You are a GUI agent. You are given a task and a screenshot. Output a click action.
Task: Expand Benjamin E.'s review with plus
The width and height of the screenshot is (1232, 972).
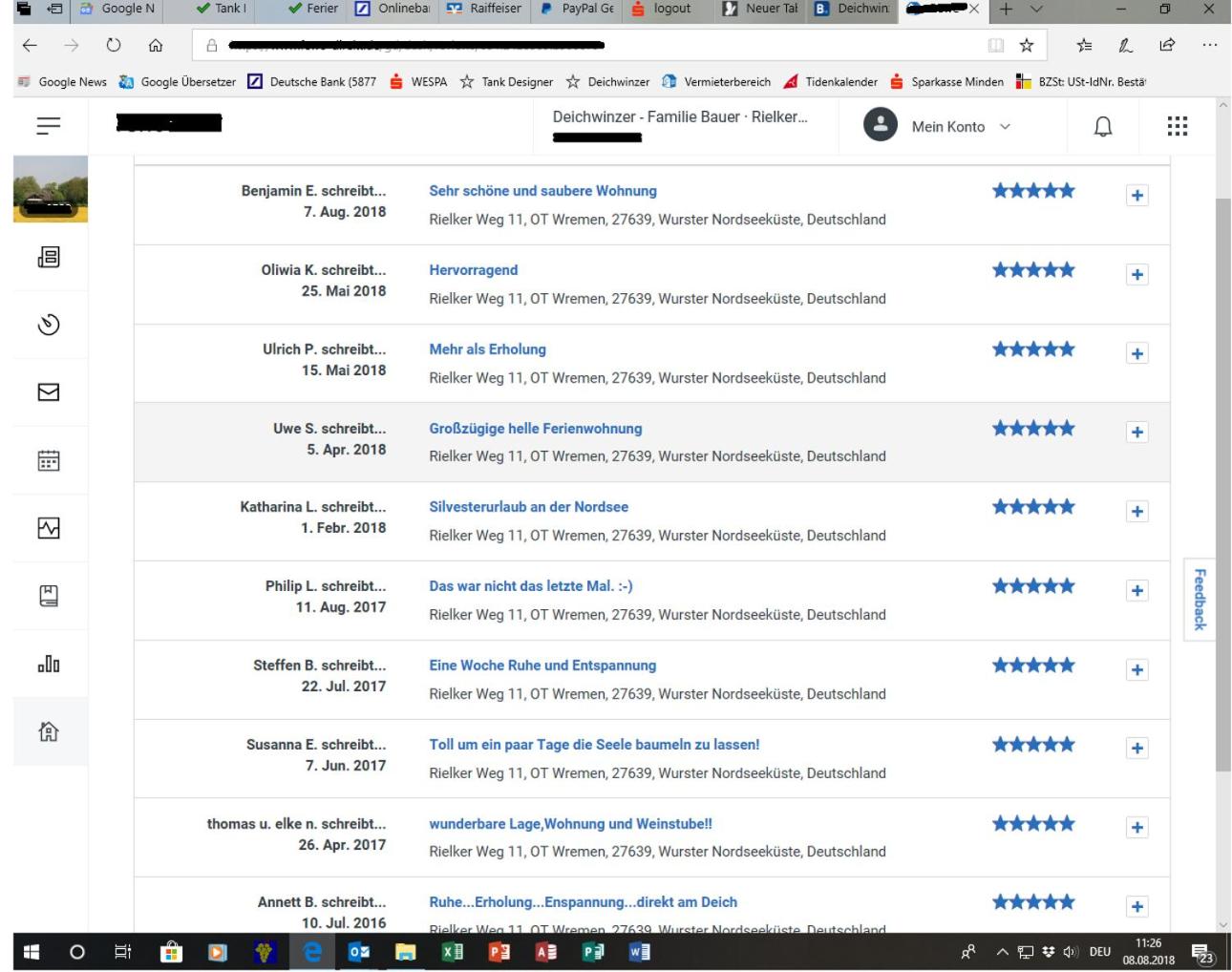(1136, 196)
